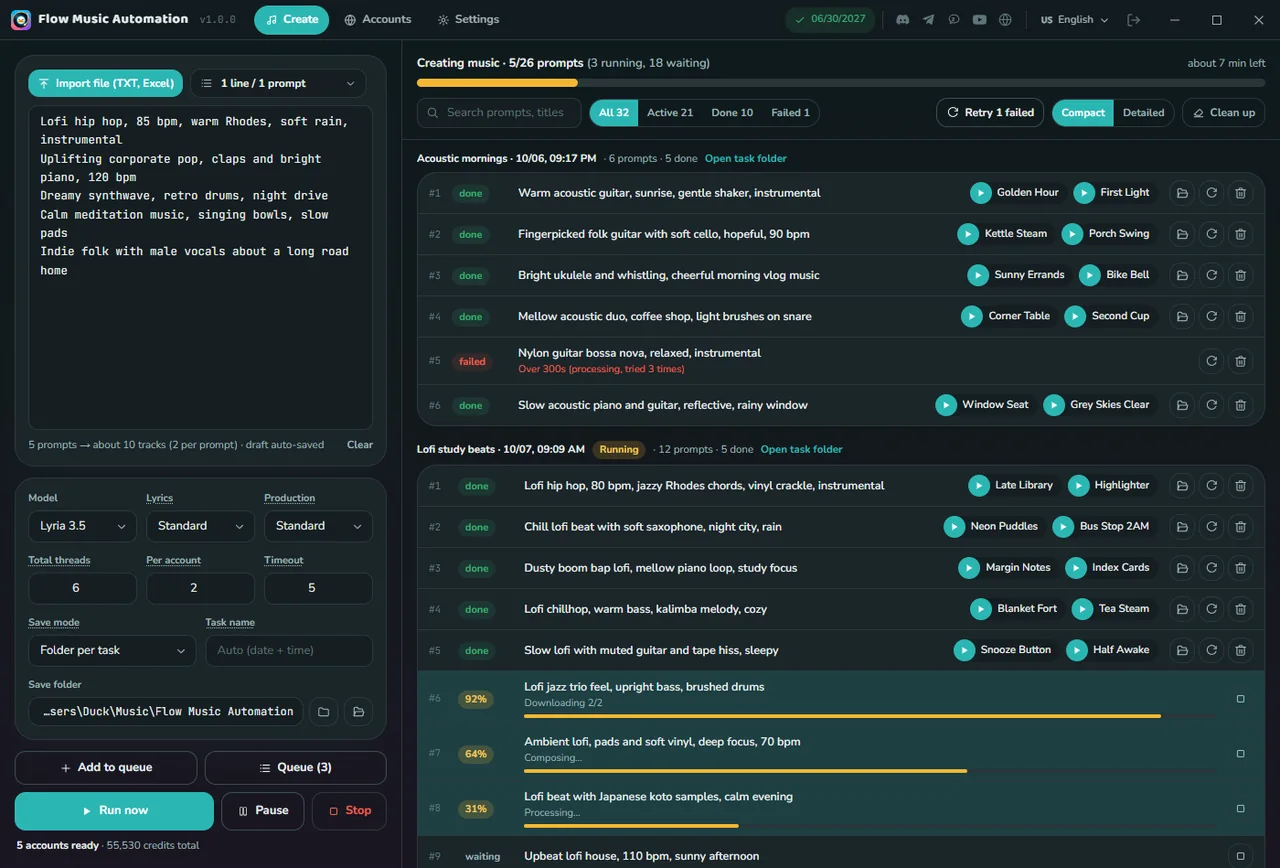Open the Production dropdown
The image size is (1280, 868).
click(318, 526)
